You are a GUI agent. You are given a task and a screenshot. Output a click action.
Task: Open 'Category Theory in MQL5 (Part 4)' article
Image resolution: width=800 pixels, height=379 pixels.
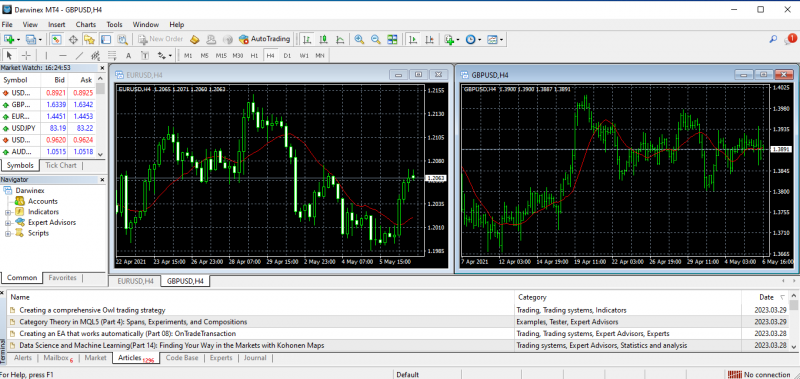[133, 322]
